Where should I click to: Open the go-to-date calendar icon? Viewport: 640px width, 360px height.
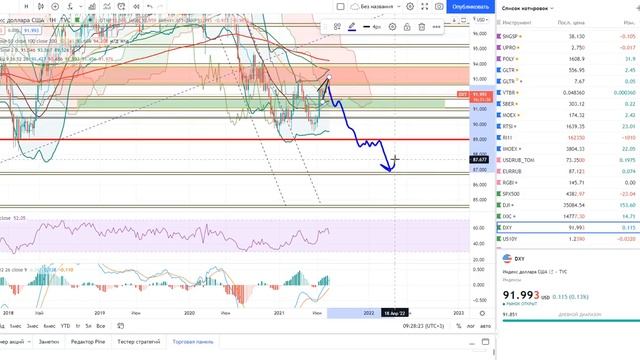click(120, 326)
